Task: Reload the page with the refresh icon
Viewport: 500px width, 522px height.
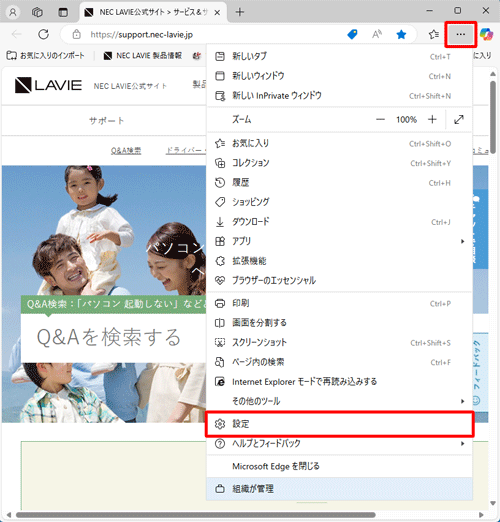Action: (x=43, y=34)
